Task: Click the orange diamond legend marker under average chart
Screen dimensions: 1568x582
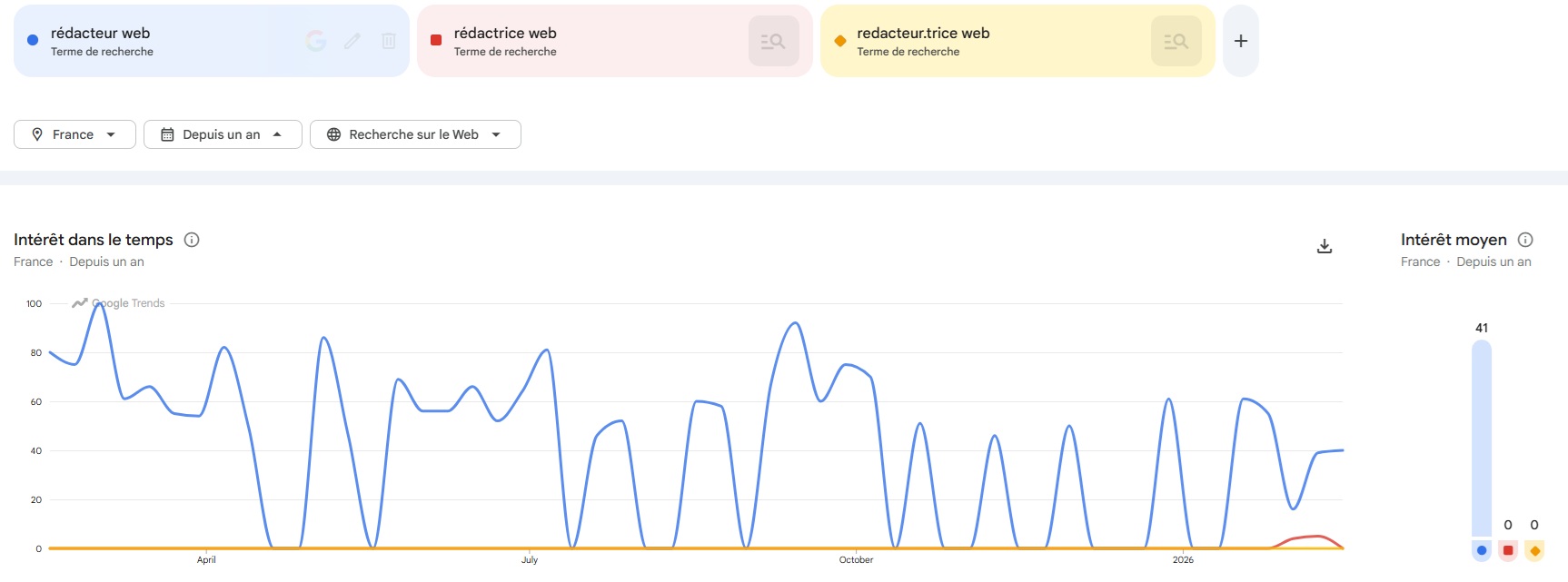Action: point(1534,550)
